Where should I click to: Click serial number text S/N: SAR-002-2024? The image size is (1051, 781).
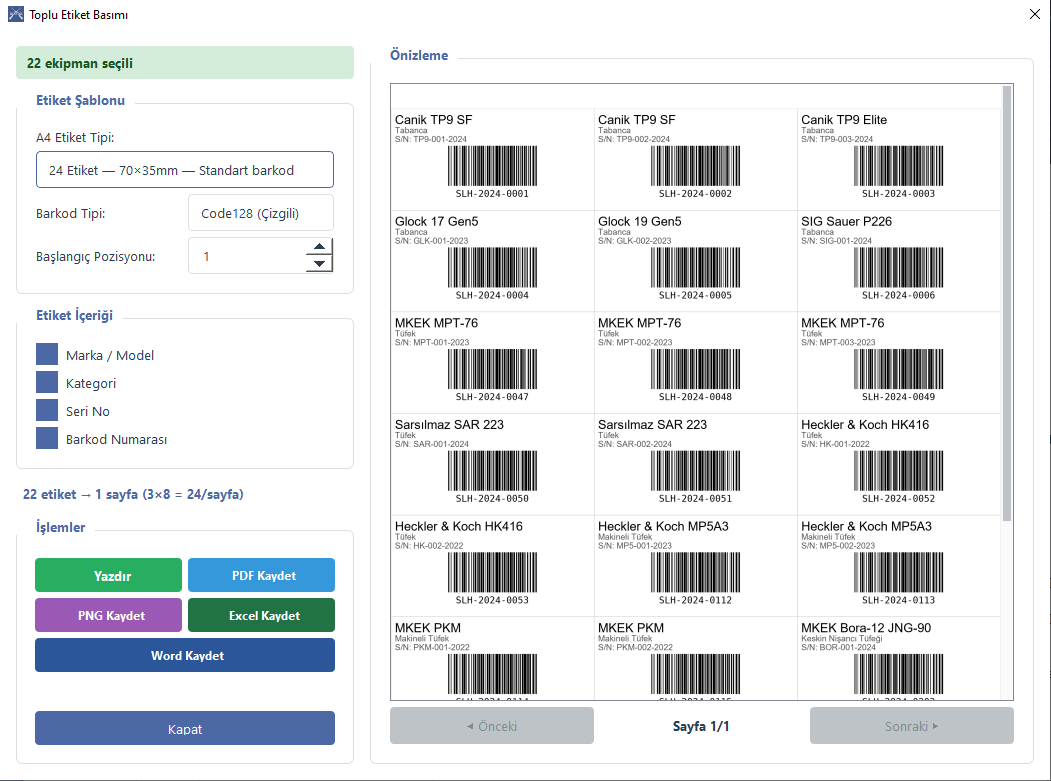pos(635,444)
